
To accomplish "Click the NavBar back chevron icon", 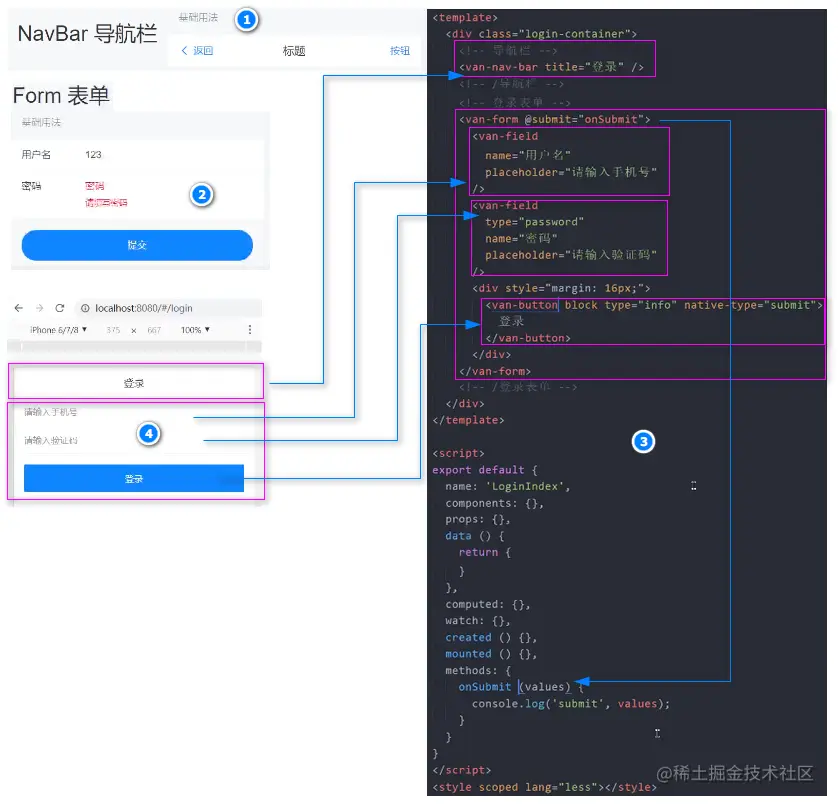I will [x=184, y=50].
